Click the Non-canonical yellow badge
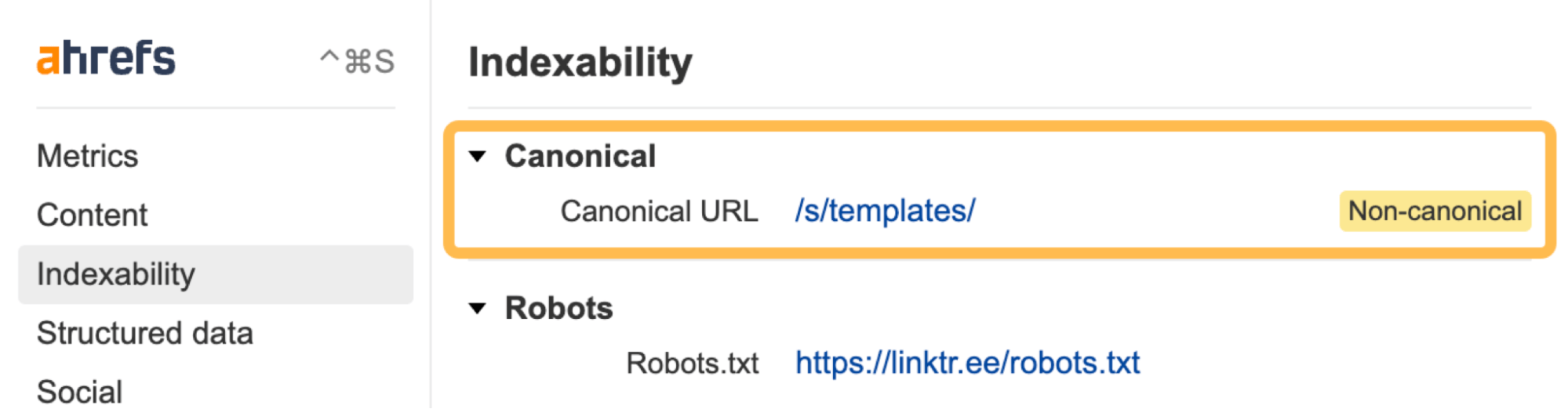1568x409 pixels. click(x=1435, y=211)
